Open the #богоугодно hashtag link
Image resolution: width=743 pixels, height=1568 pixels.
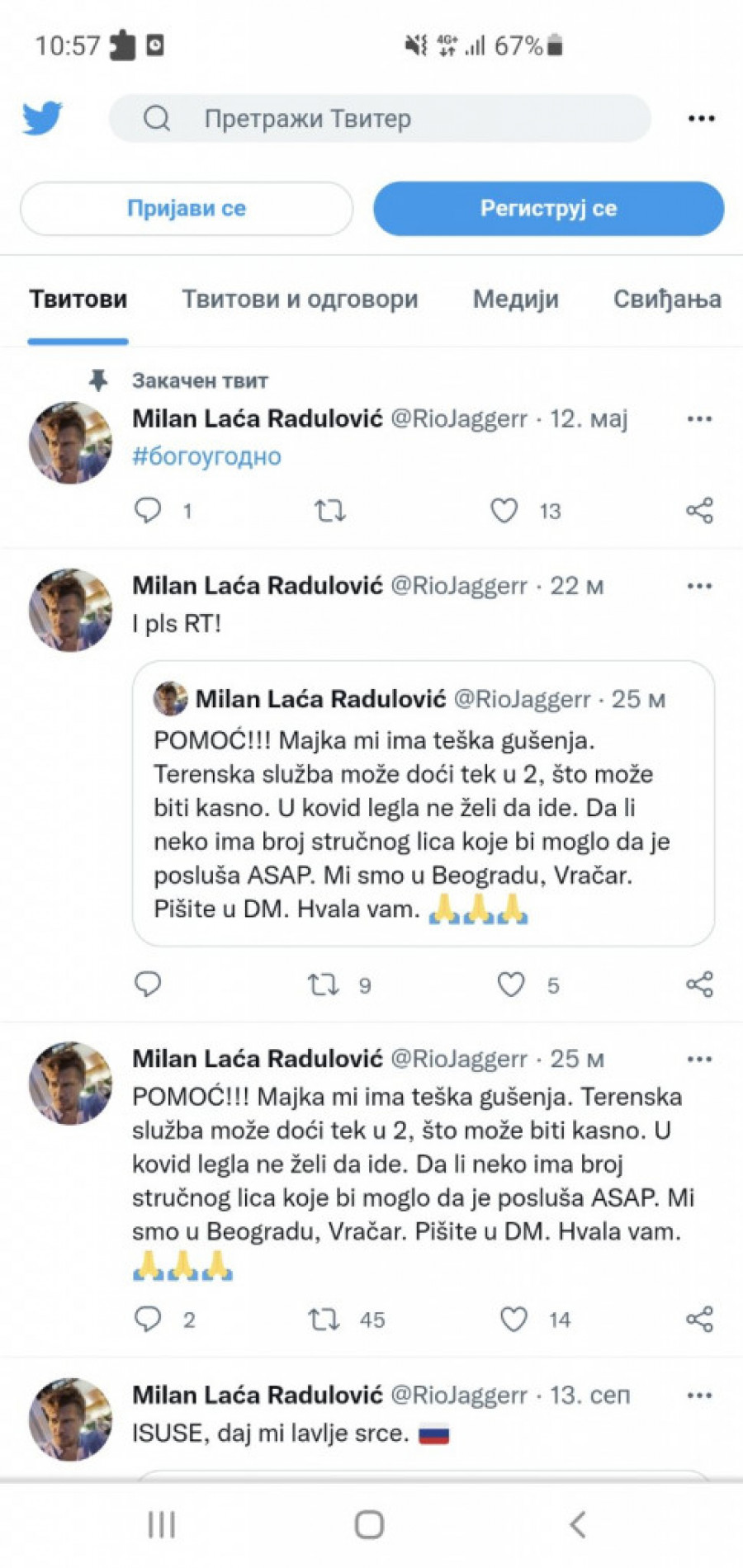tap(206, 456)
